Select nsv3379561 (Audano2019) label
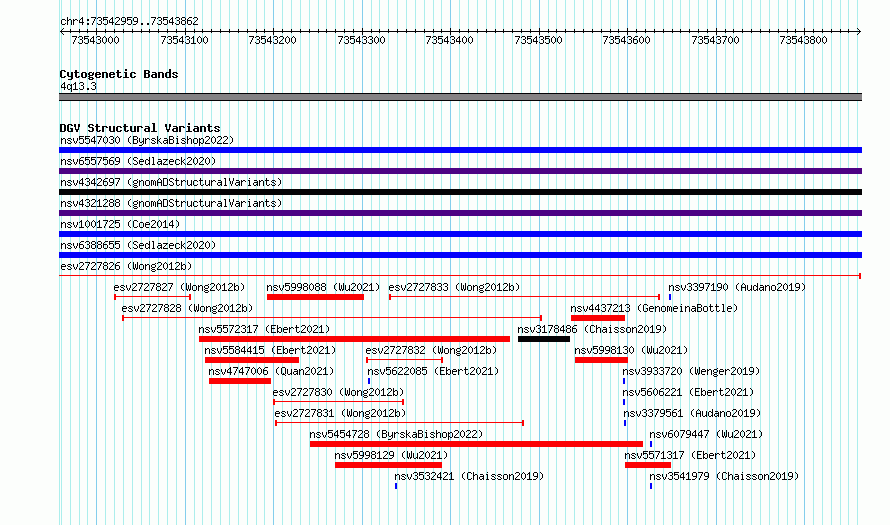The image size is (890, 525). pos(692,413)
